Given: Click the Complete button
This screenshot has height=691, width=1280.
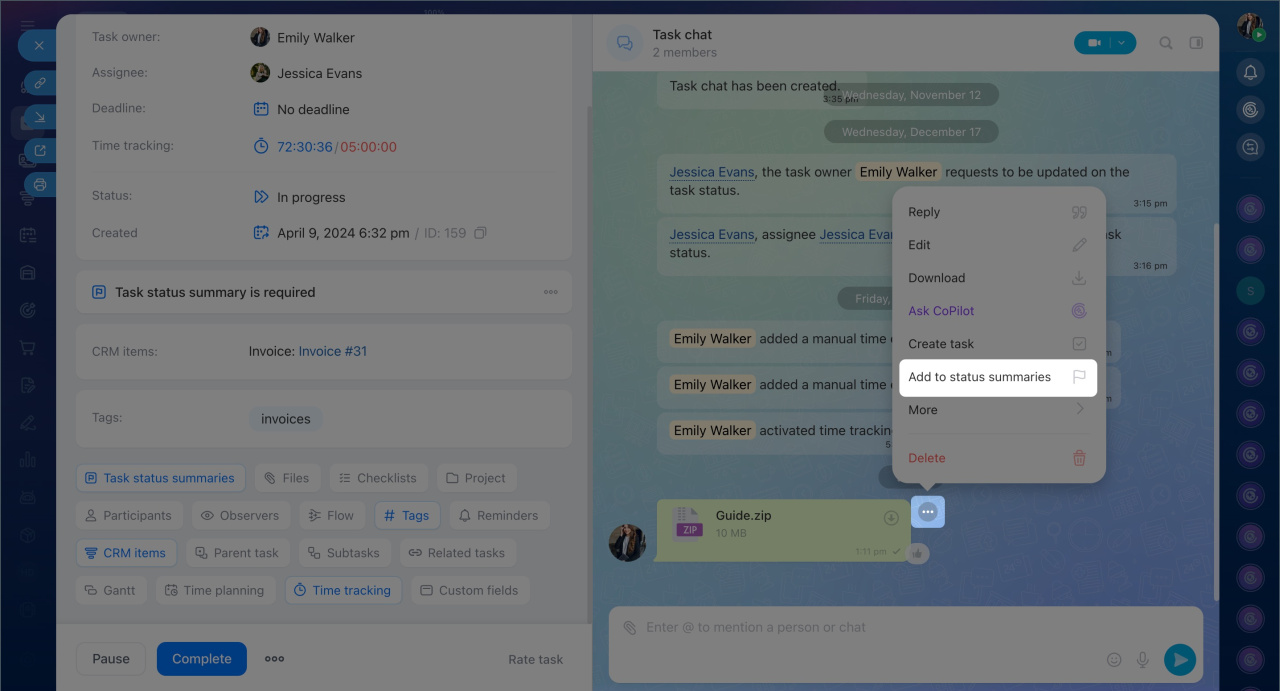Looking at the screenshot, I should pos(201,659).
